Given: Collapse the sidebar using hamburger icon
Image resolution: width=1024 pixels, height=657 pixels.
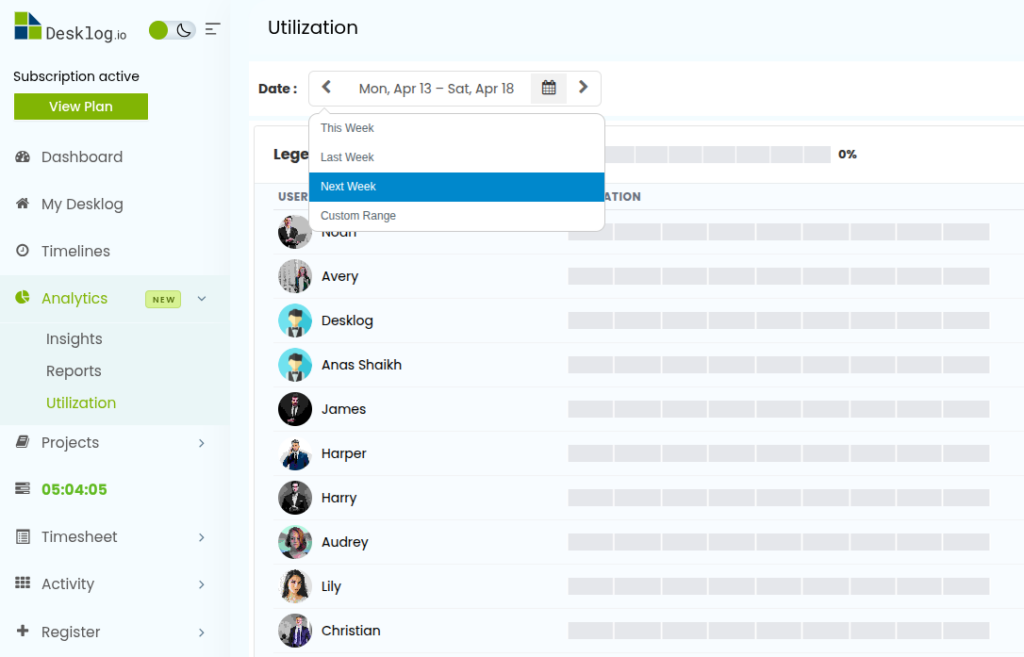Looking at the screenshot, I should [212, 30].
